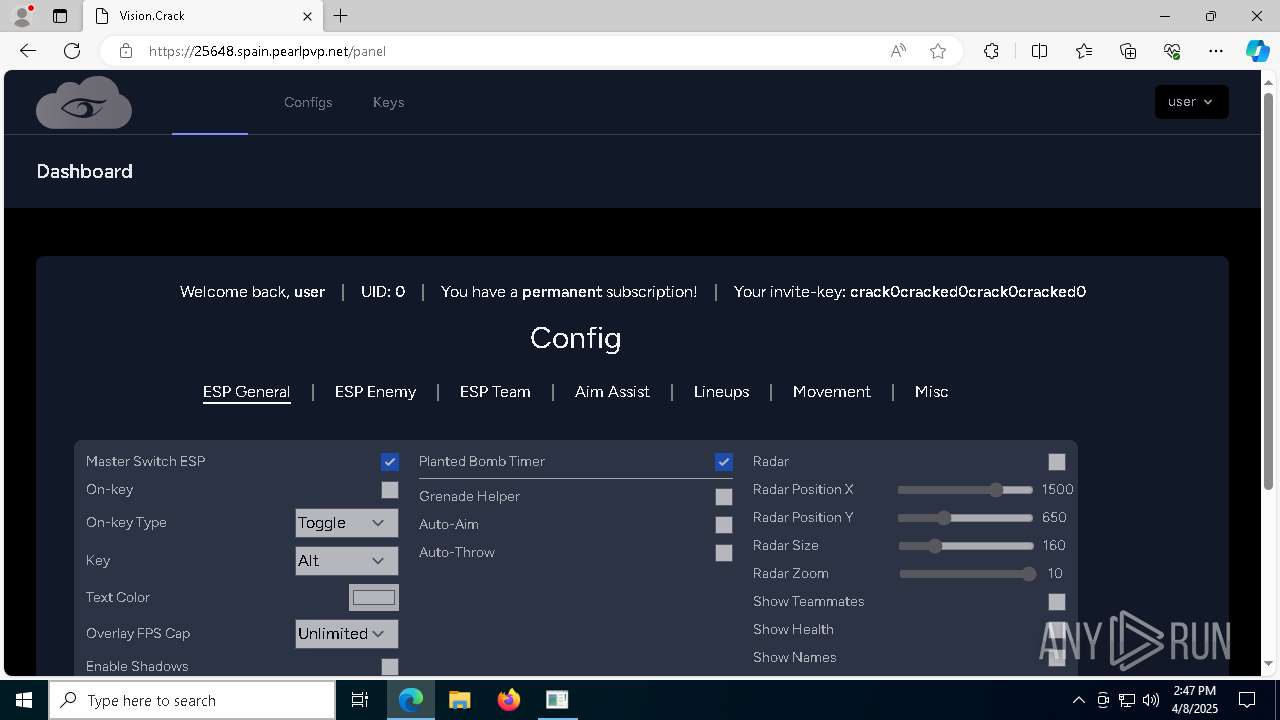Open the Aim Assist tab
The width and height of the screenshot is (1280, 720).
point(612,392)
